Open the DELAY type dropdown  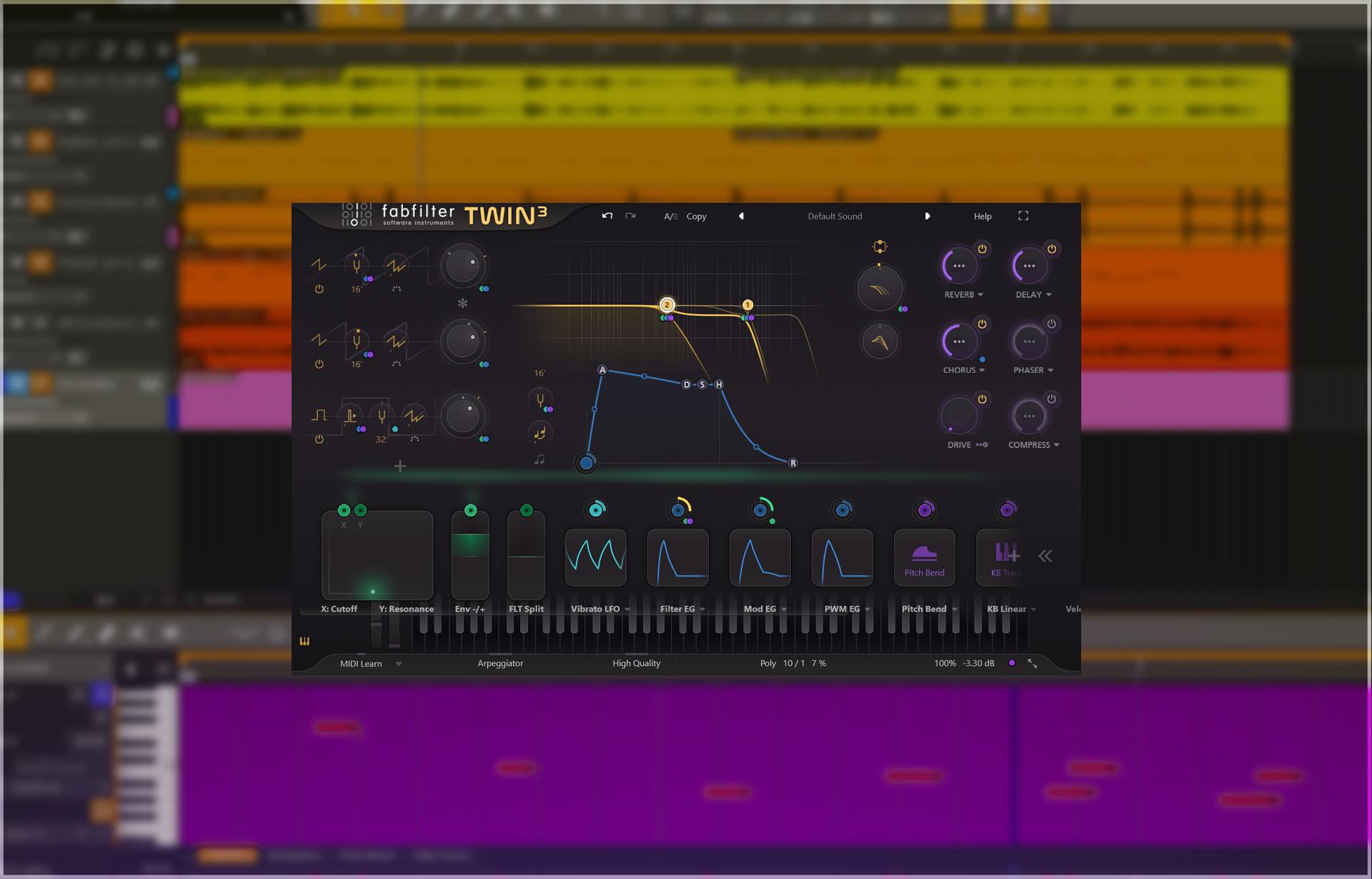click(1033, 294)
